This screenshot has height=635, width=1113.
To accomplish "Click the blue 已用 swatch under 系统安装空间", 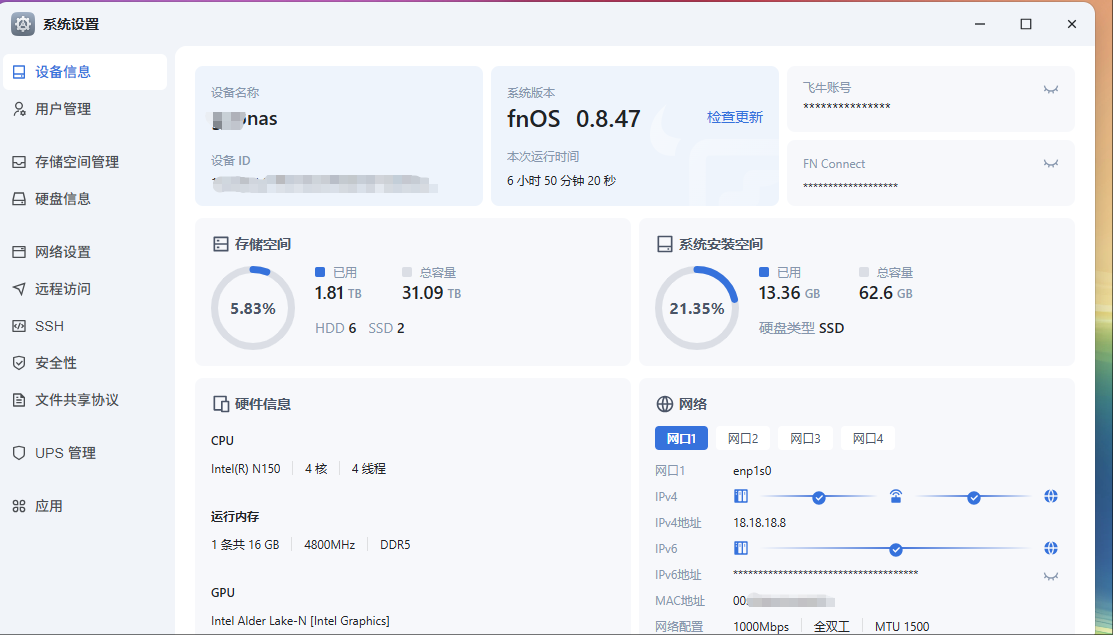I will tap(764, 272).
